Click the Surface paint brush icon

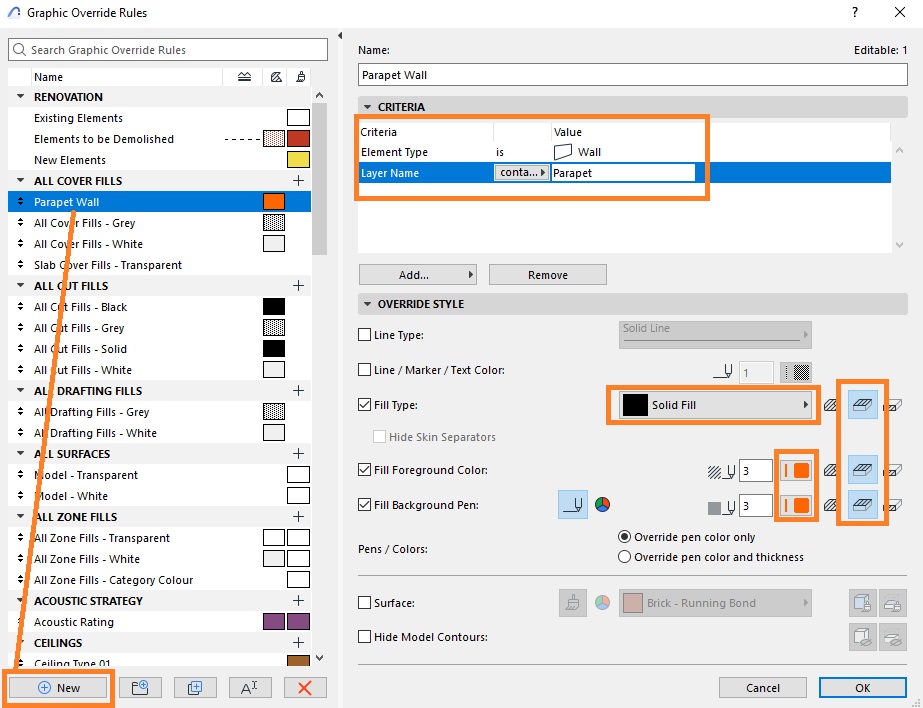572,603
